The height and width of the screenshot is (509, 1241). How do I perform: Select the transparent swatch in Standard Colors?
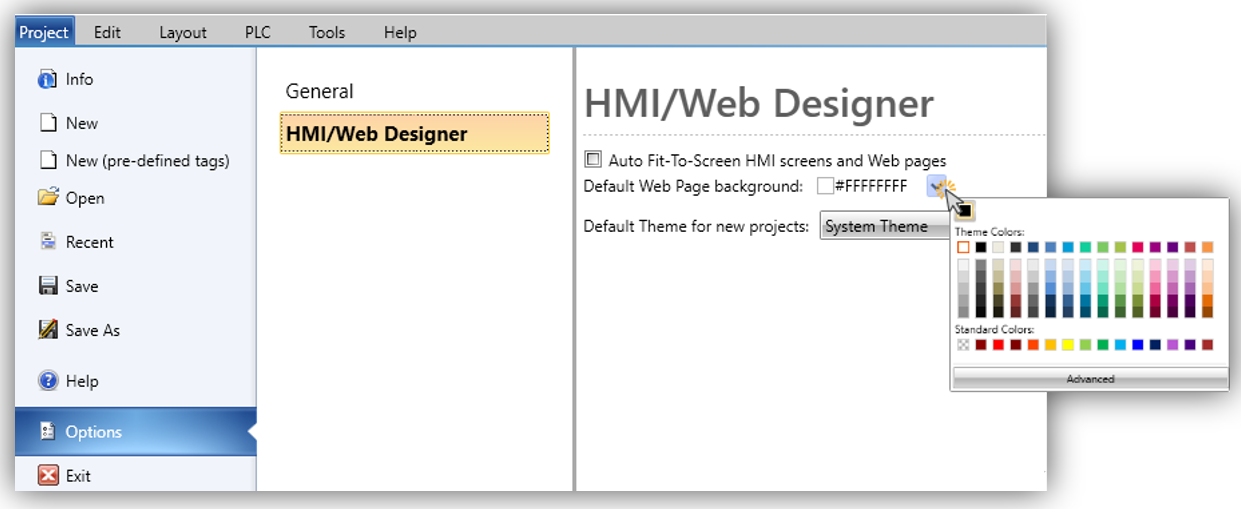coord(963,345)
